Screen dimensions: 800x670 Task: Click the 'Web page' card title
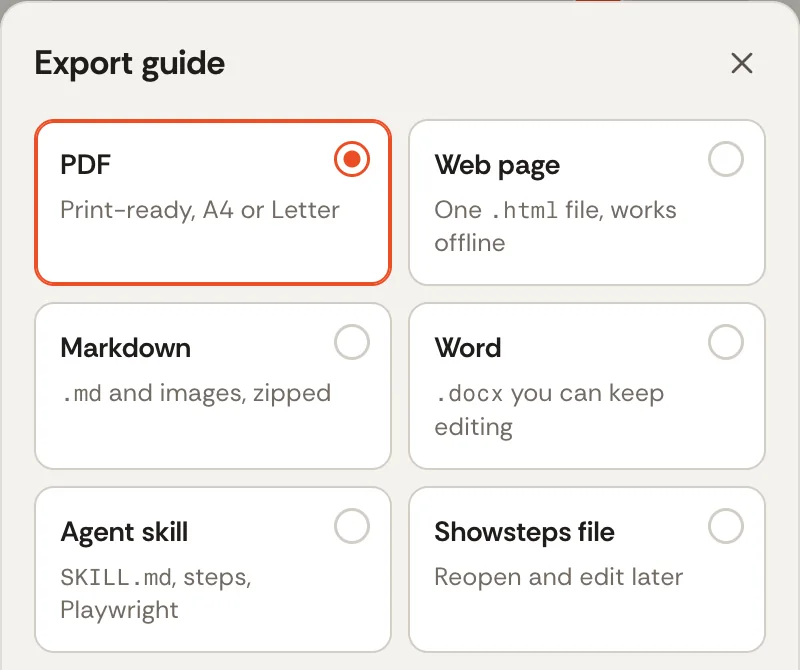point(497,165)
